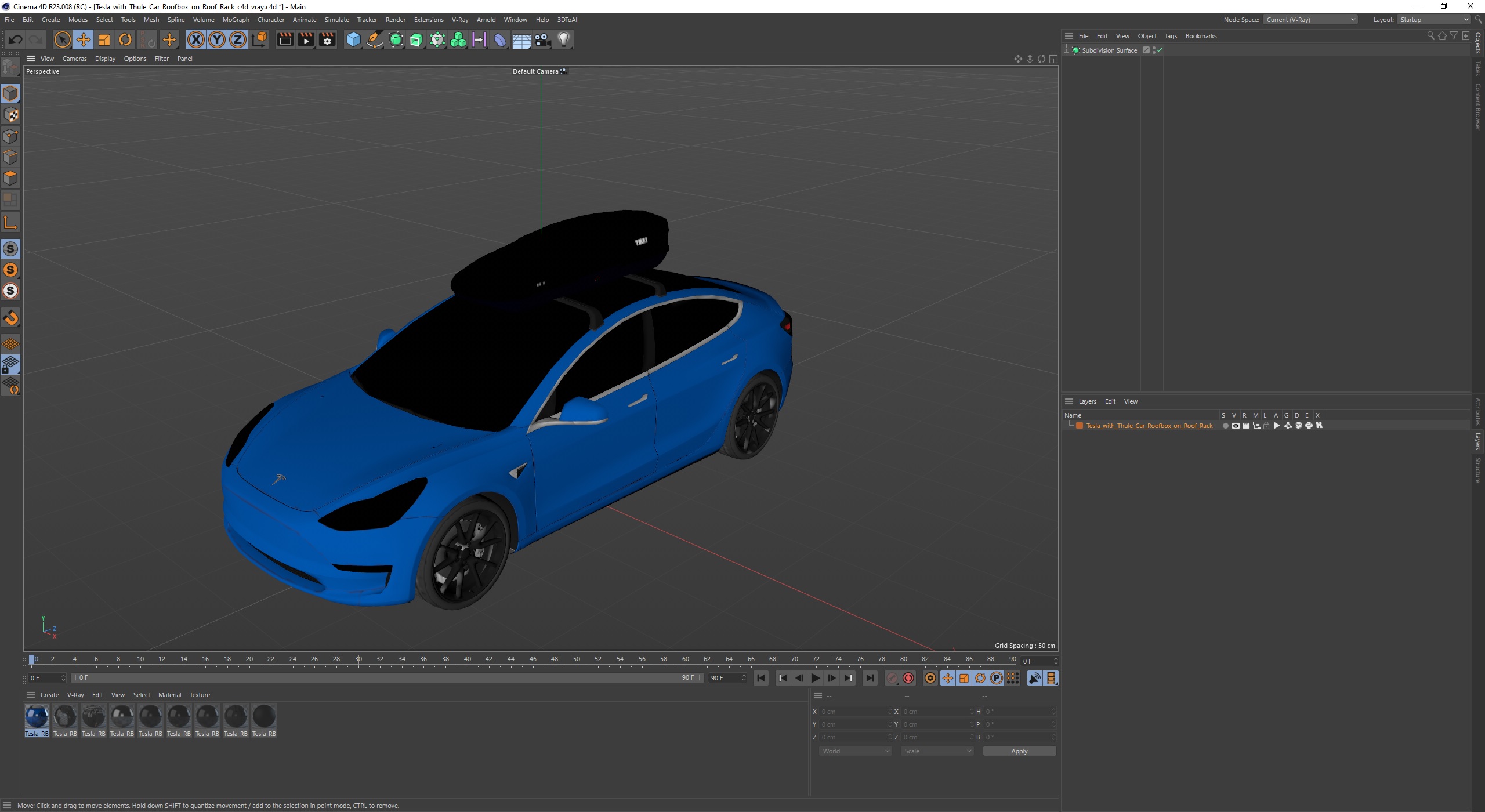Image resolution: width=1485 pixels, height=812 pixels.
Task: Open the Node Space dropdown
Action: tap(1310, 20)
